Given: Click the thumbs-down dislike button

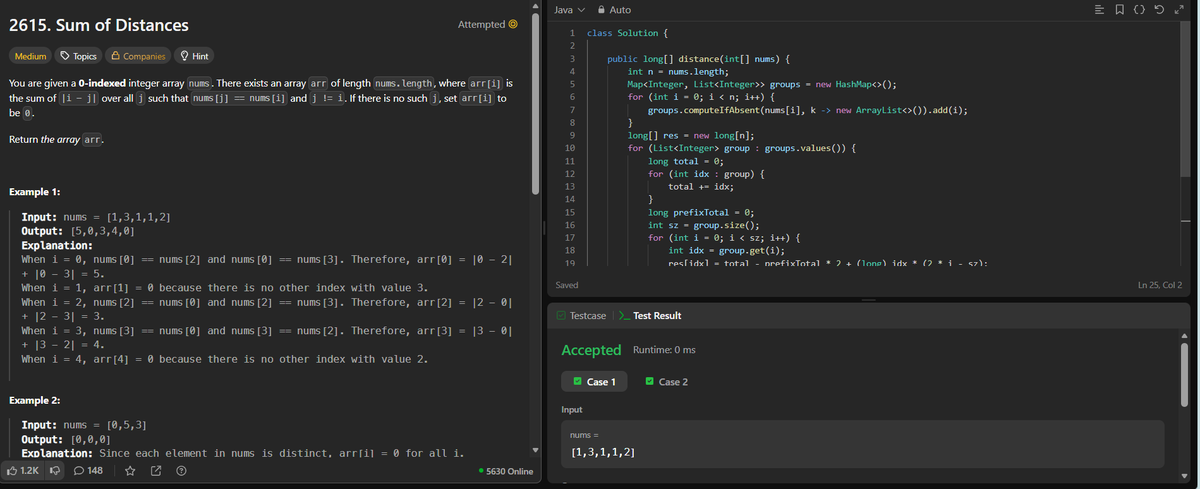Looking at the screenshot, I should [x=57, y=471].
